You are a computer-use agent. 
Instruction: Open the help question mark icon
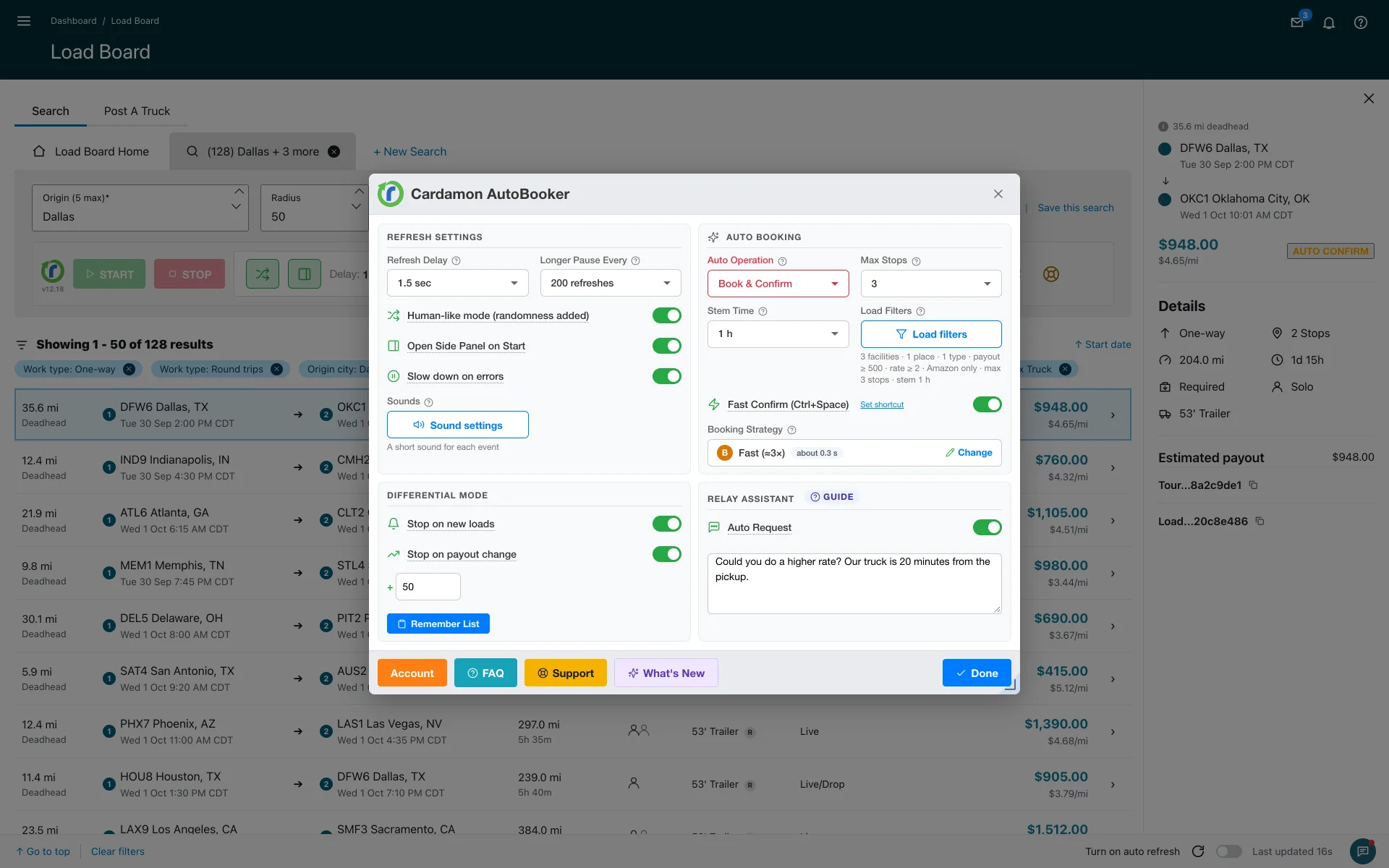1361,22
